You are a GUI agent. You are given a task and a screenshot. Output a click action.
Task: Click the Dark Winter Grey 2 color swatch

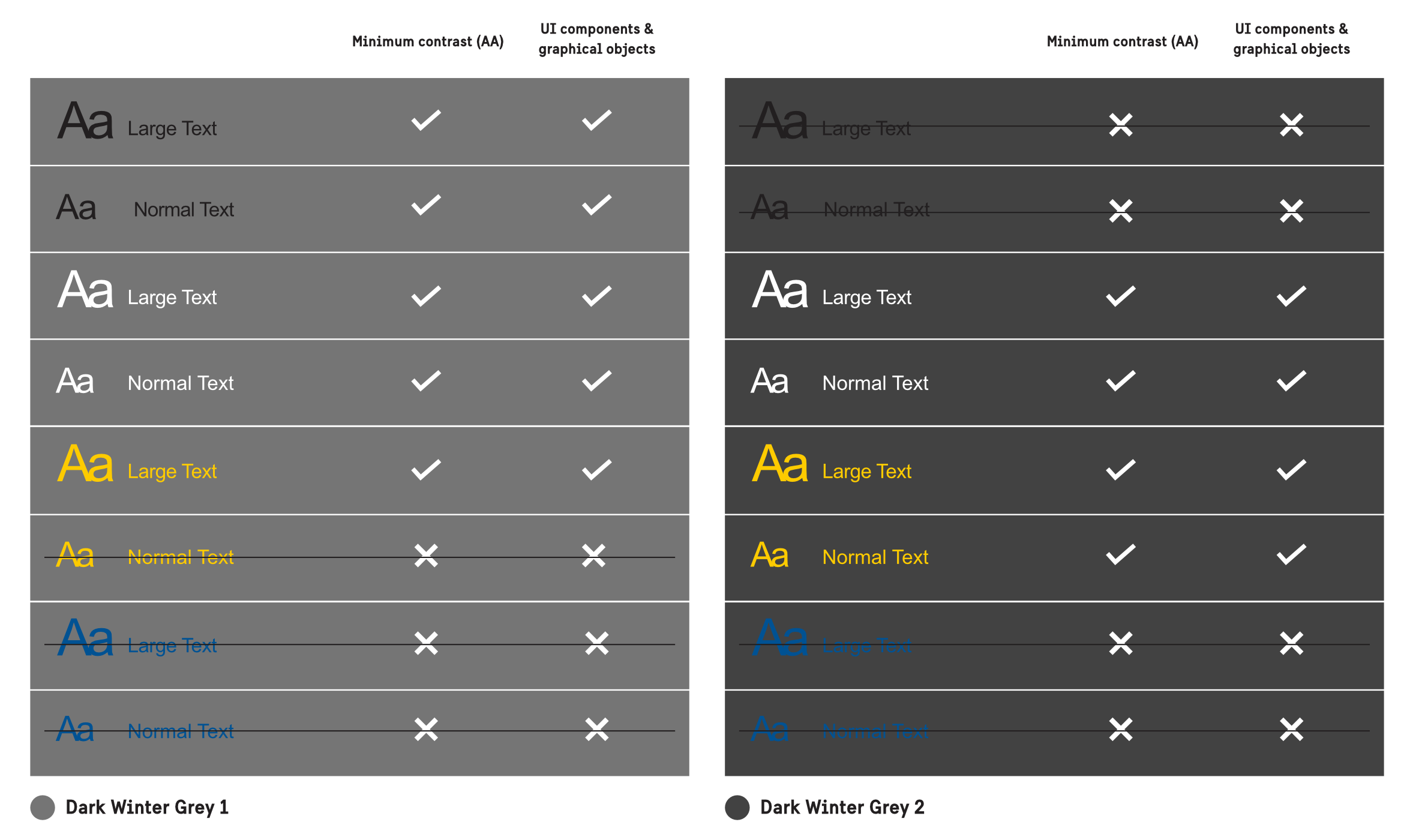(737, 808)
